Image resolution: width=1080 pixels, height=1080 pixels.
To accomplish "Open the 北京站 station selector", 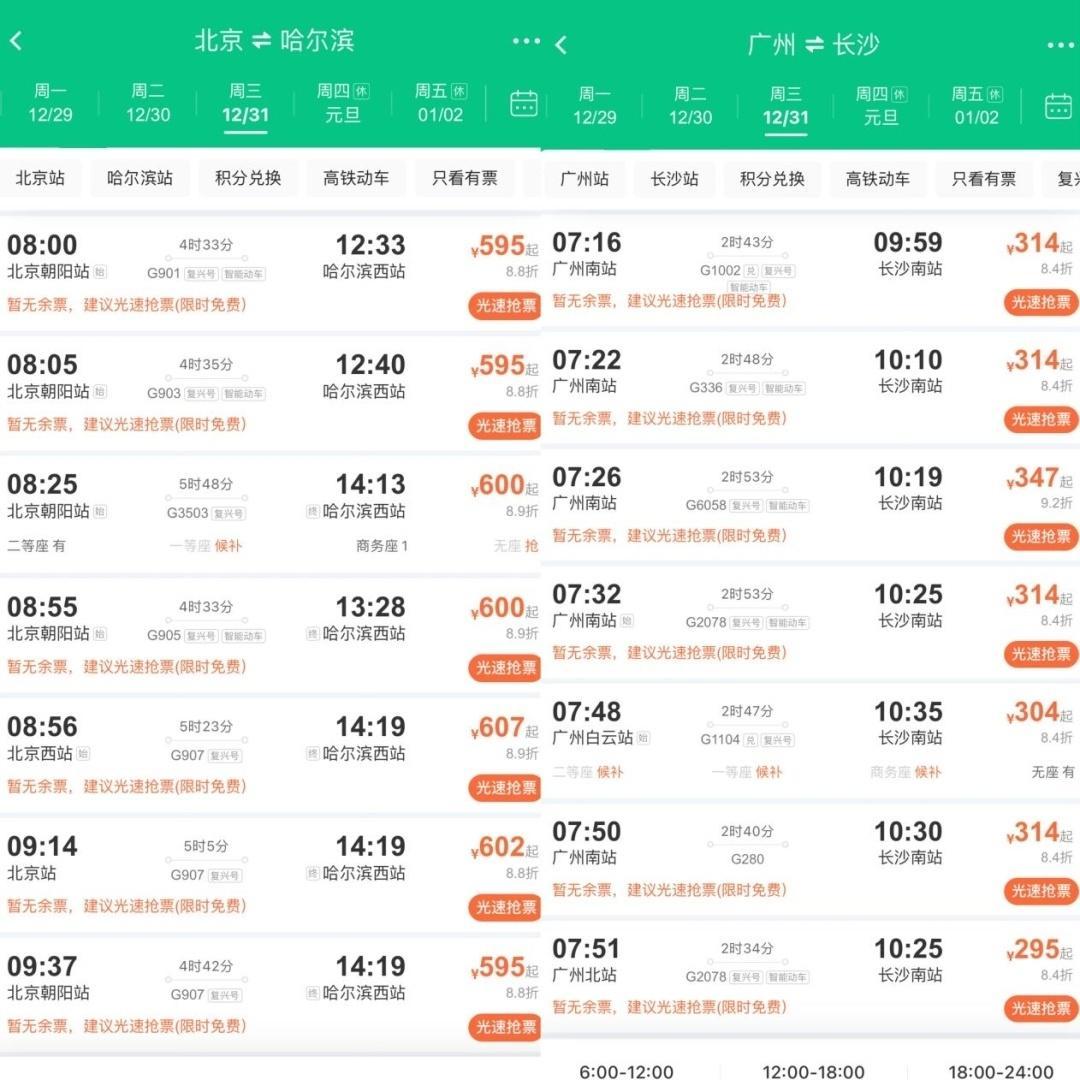I will coord(42,178).
